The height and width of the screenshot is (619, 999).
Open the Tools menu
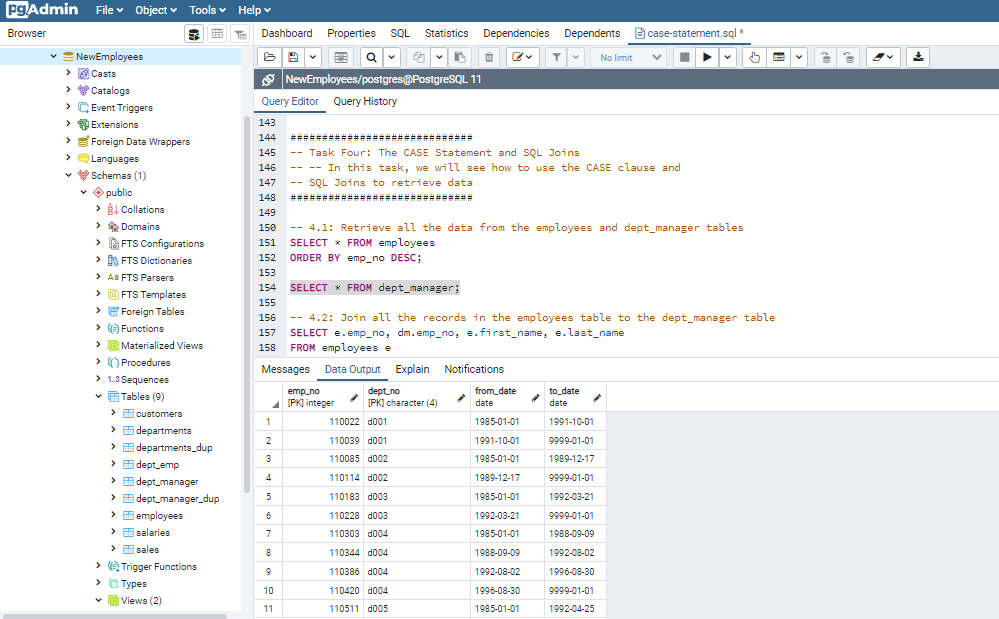[x=207, y=10]
